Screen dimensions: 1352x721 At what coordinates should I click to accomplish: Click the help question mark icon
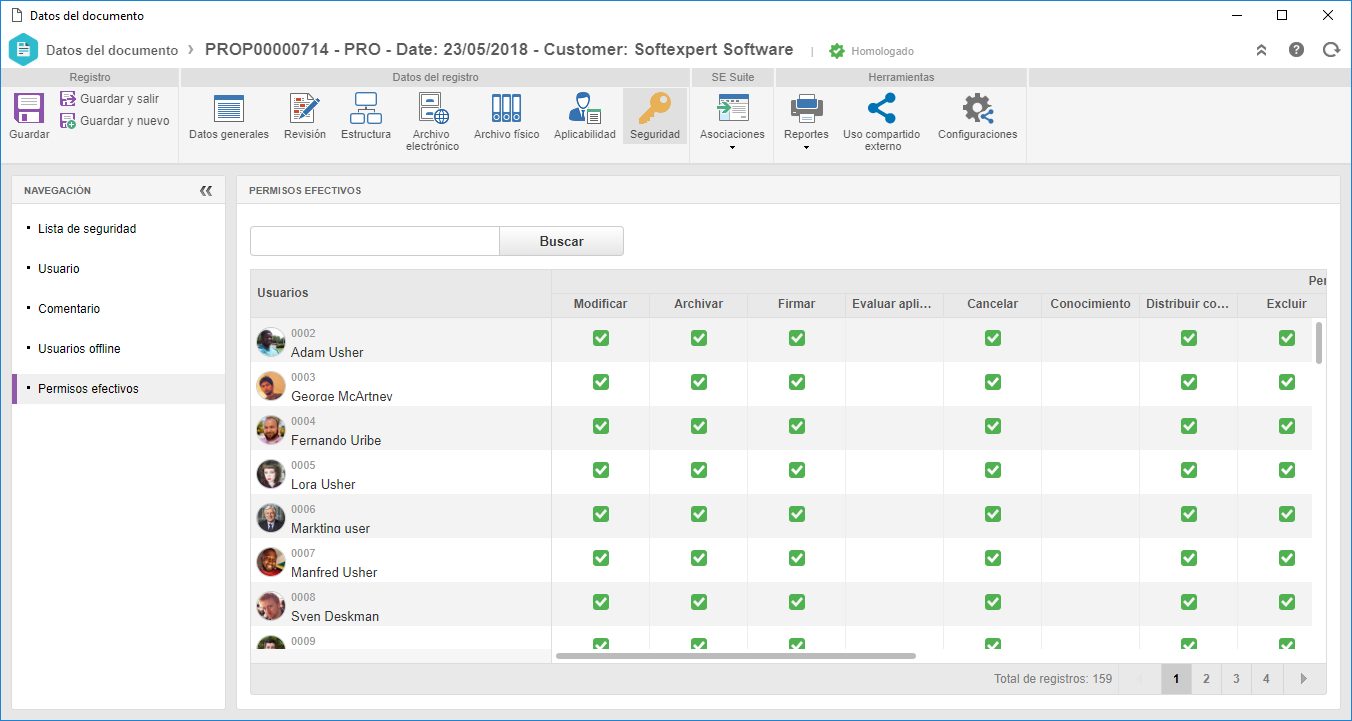(1296, 50)
